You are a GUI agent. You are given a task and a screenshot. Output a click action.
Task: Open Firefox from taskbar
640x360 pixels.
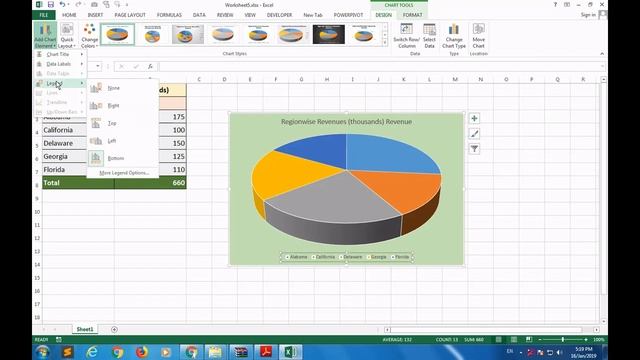tap(142, 351)
